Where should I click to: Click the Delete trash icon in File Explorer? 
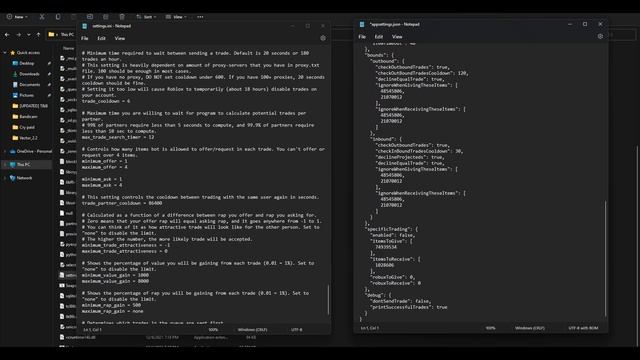click(122, 17)
